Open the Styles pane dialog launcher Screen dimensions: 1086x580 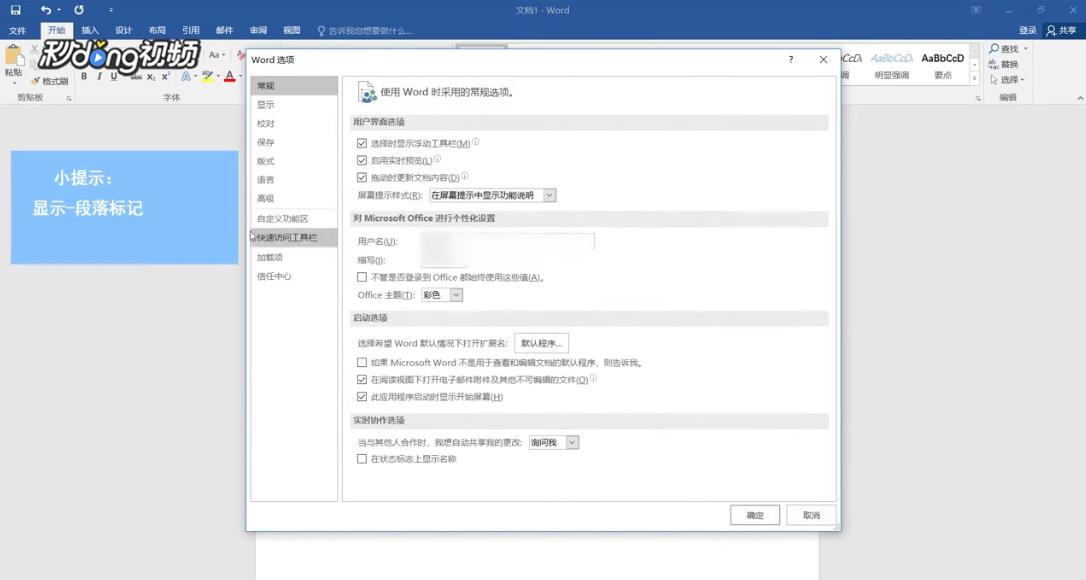[x=978, y=98]
